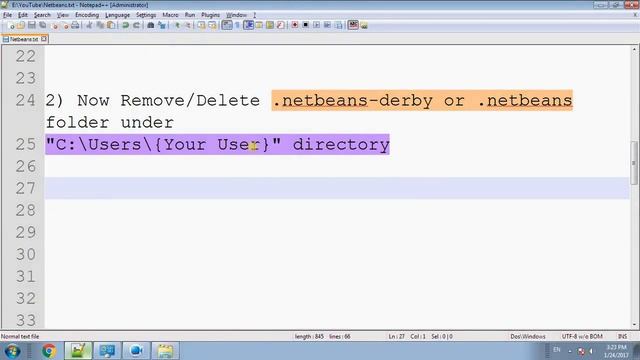The height and width of the screenshot is (360, 640).
Task: Click the Close All toolbar icon
Action: pyautogui.click(x=65, y=25)
